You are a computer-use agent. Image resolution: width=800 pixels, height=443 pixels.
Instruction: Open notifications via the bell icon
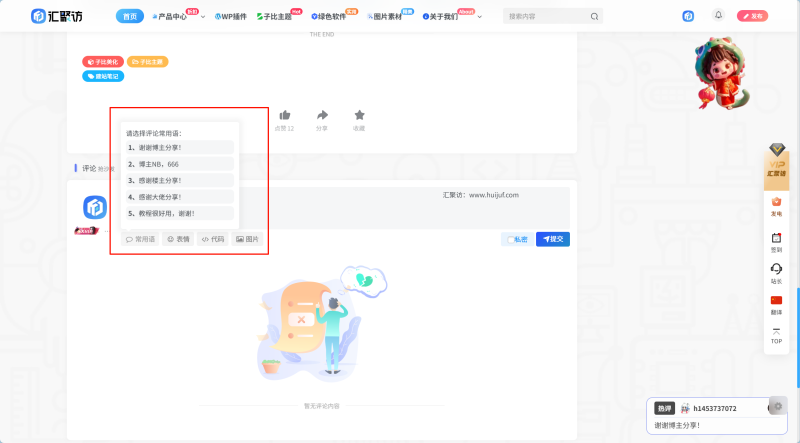[x=718, y=16]
